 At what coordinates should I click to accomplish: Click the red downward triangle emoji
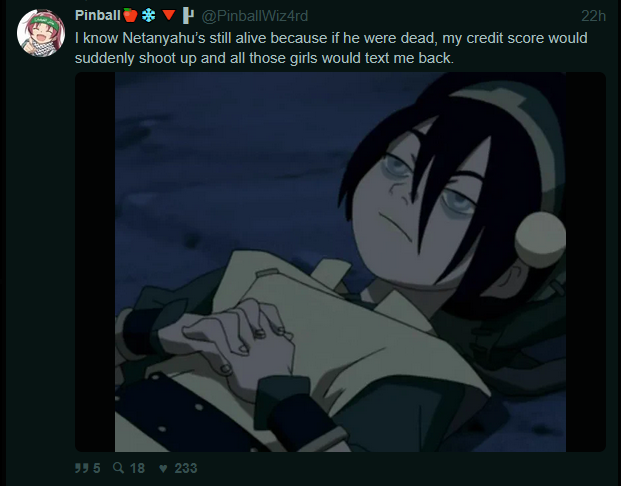(169, 15)
